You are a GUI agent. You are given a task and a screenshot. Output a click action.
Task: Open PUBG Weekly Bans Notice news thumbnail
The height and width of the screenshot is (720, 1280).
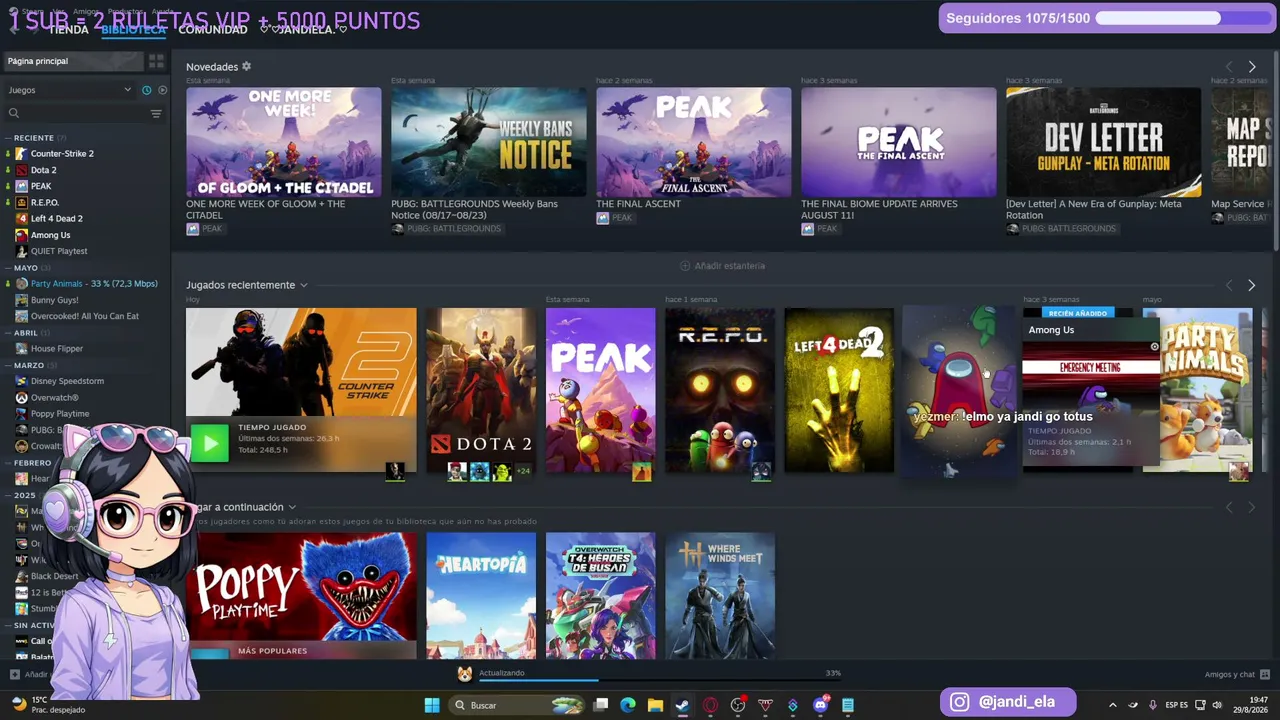[489, 142]
